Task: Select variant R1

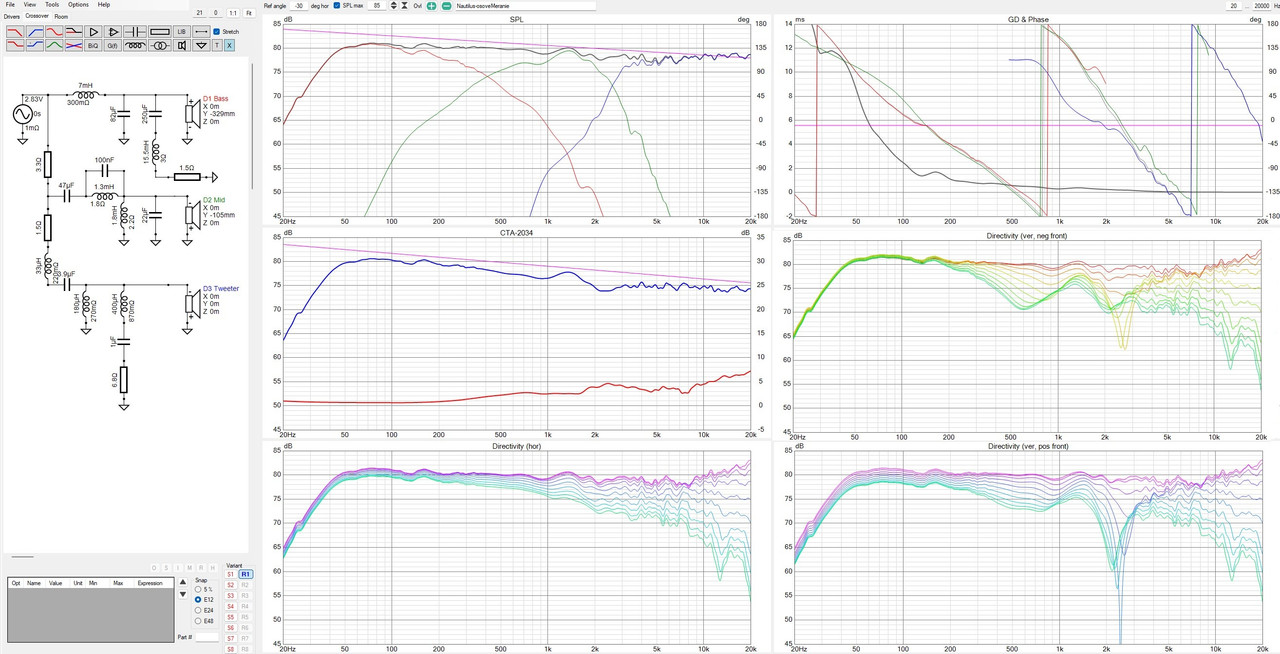Action: (245, 574)
